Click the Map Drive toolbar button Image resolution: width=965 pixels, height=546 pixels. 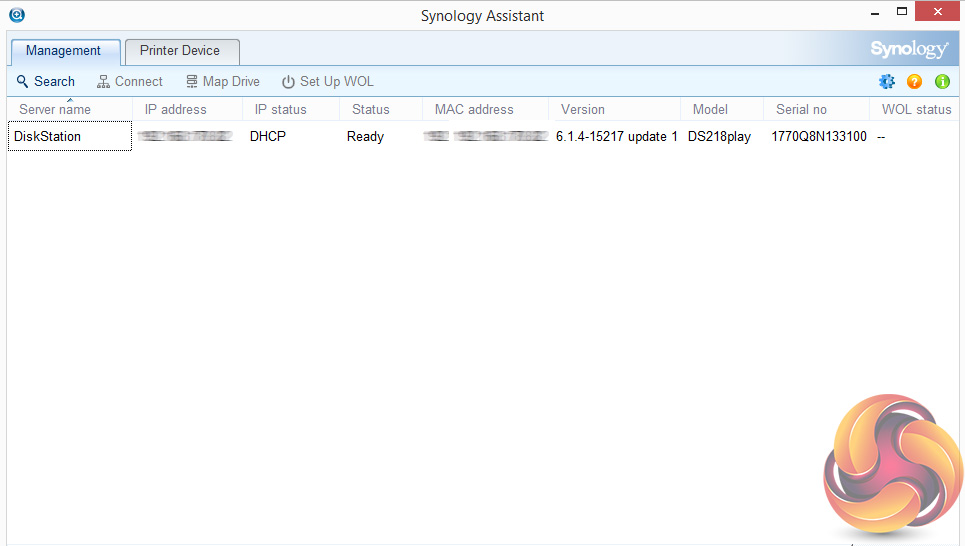223,81
